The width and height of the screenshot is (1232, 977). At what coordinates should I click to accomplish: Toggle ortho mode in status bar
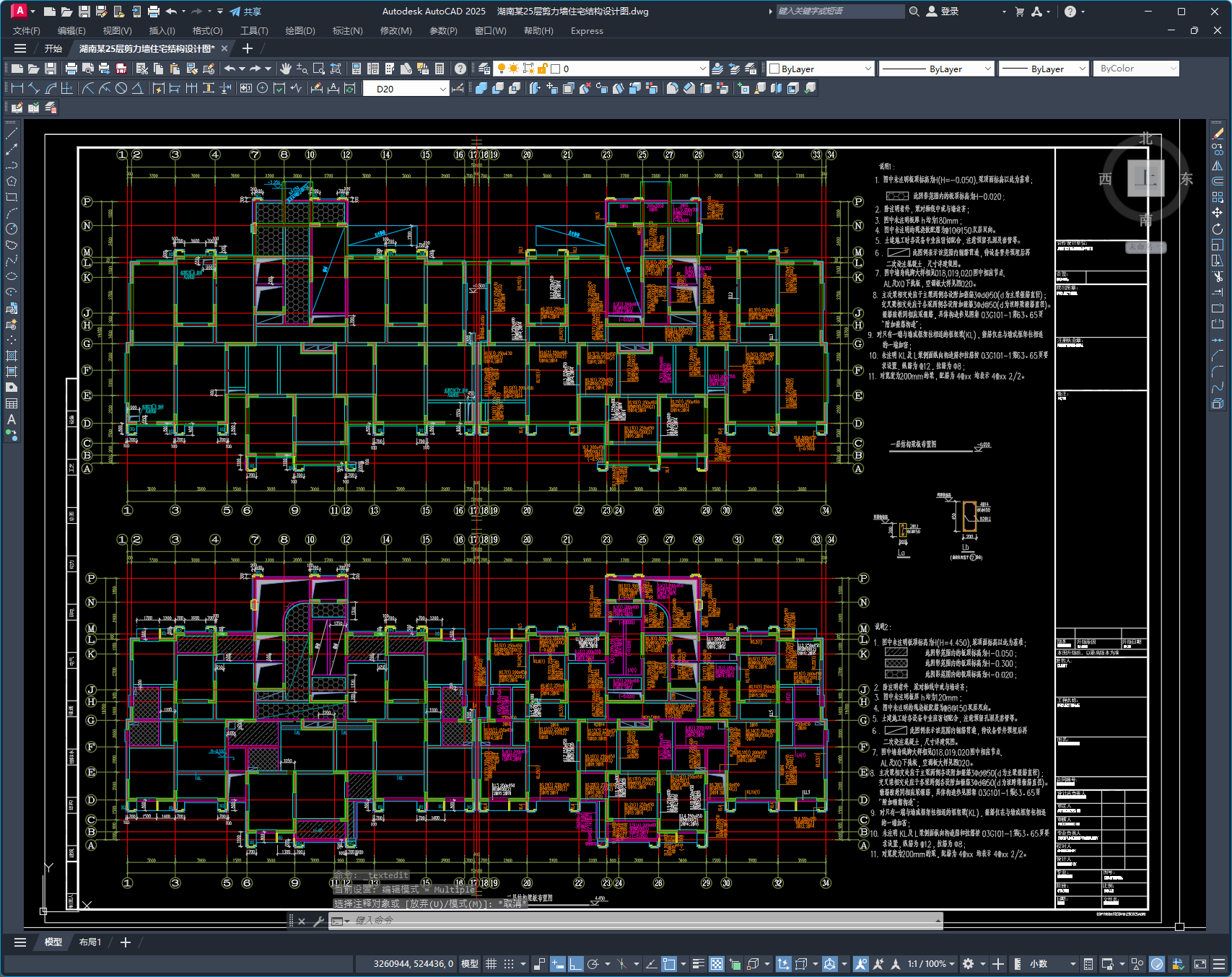[x=575, y=964]
